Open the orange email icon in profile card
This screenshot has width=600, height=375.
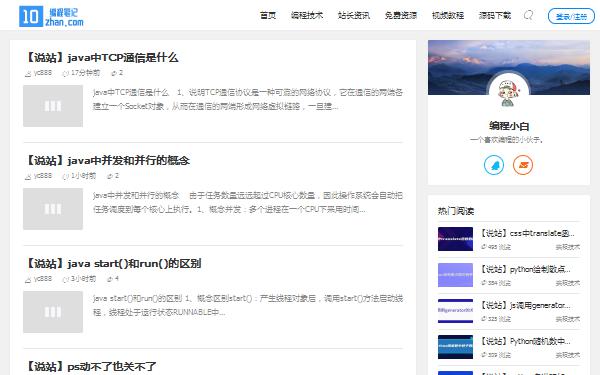pyautogui.click(x=523, y=165)
